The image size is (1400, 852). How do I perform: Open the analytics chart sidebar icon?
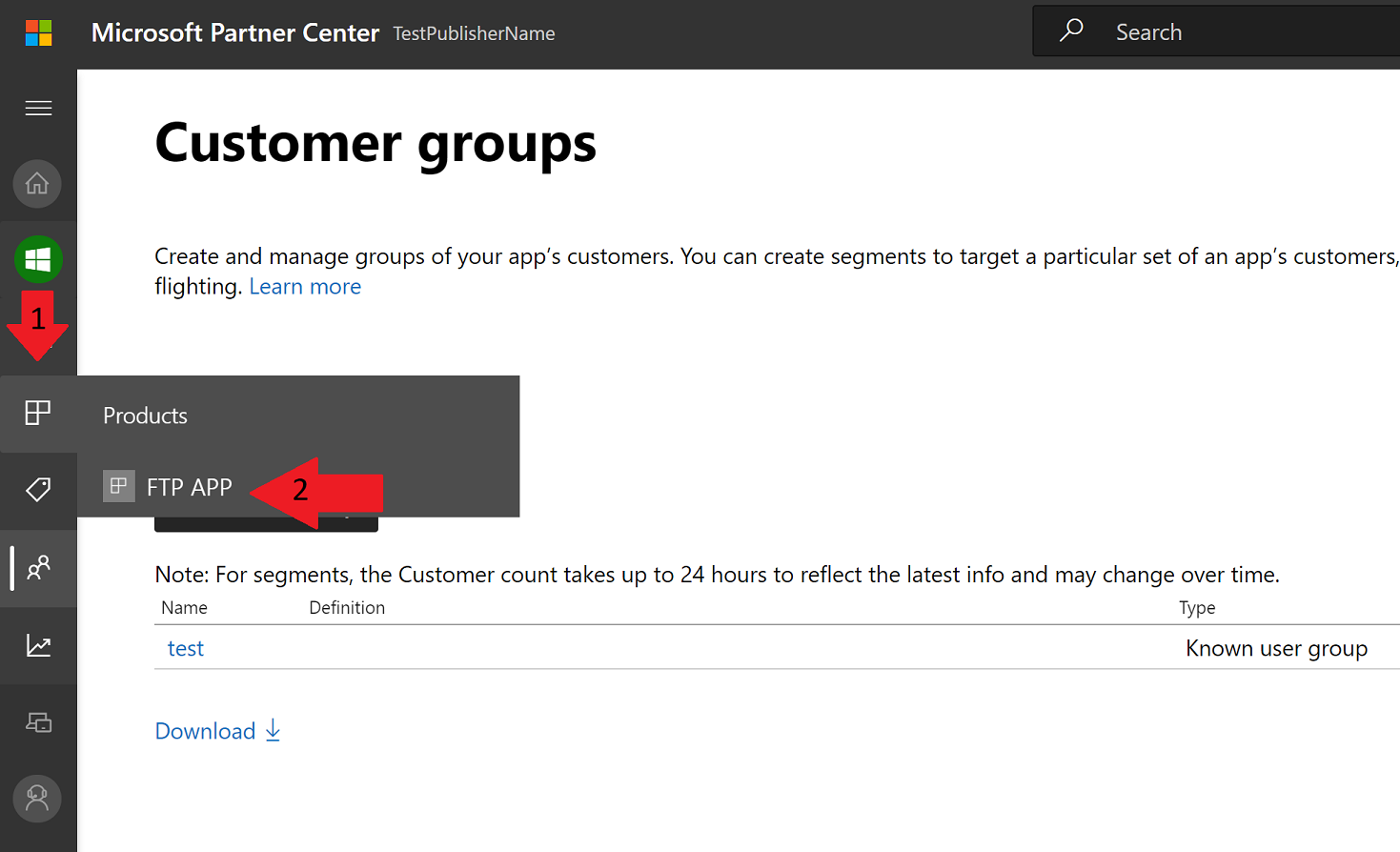38,645
